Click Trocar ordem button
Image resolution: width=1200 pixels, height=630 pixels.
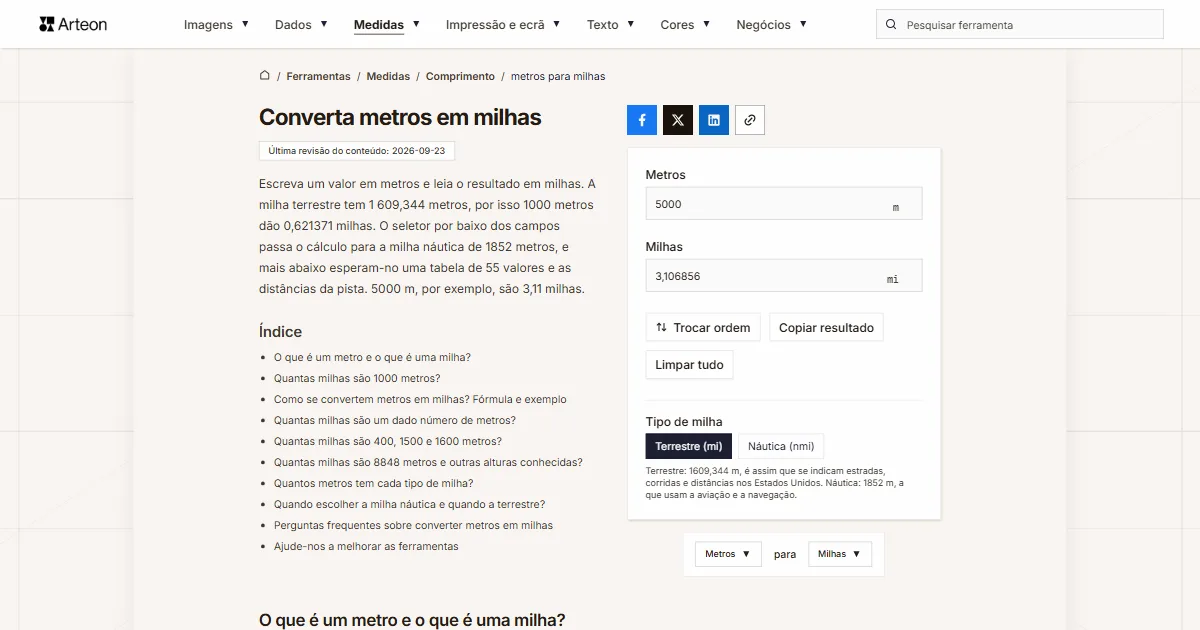coord(703,327)
